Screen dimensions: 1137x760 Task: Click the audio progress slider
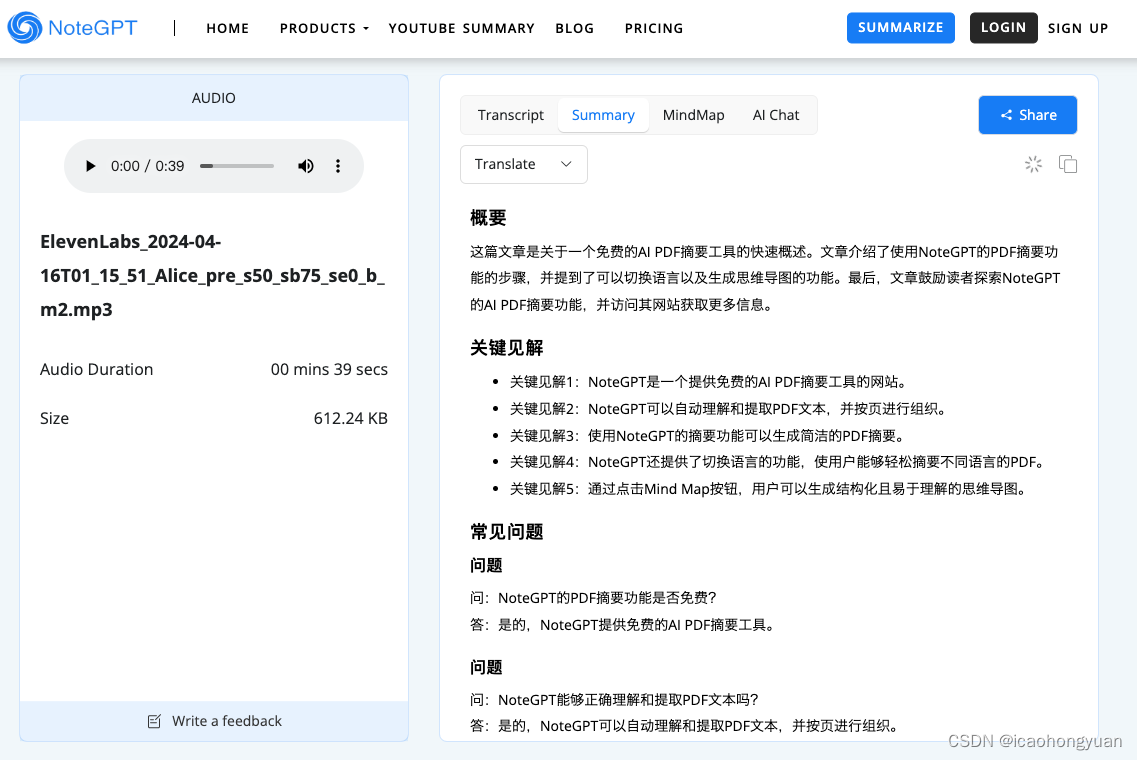pyautogui.click(x=237, y=166)
